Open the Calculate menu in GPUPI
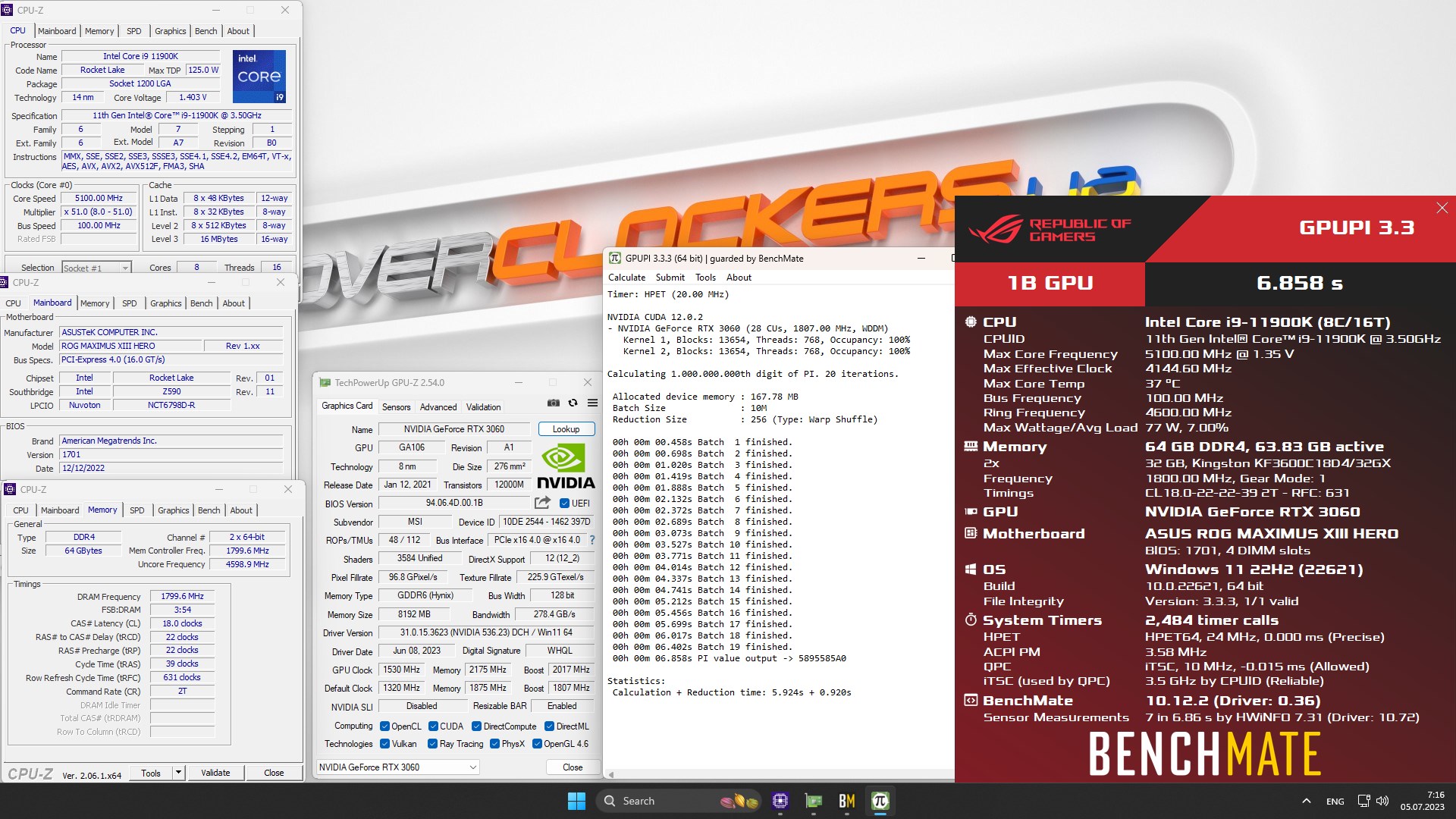Image resolution: width=1456 pixels, height=819 pixels. 626,278
